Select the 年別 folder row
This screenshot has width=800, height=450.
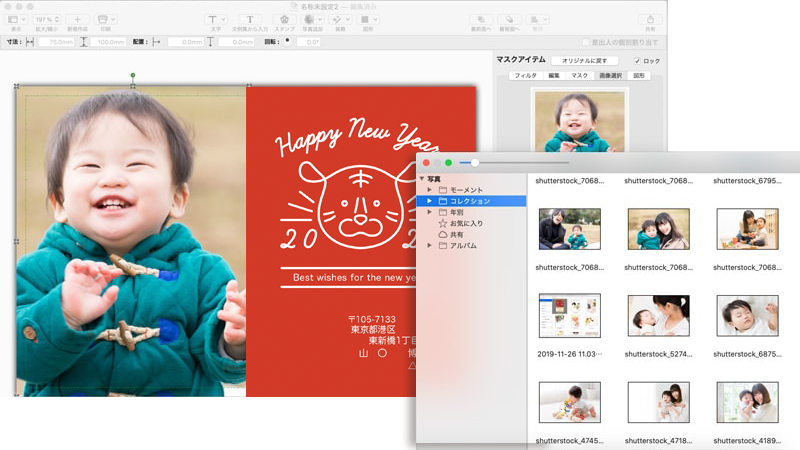472,212
